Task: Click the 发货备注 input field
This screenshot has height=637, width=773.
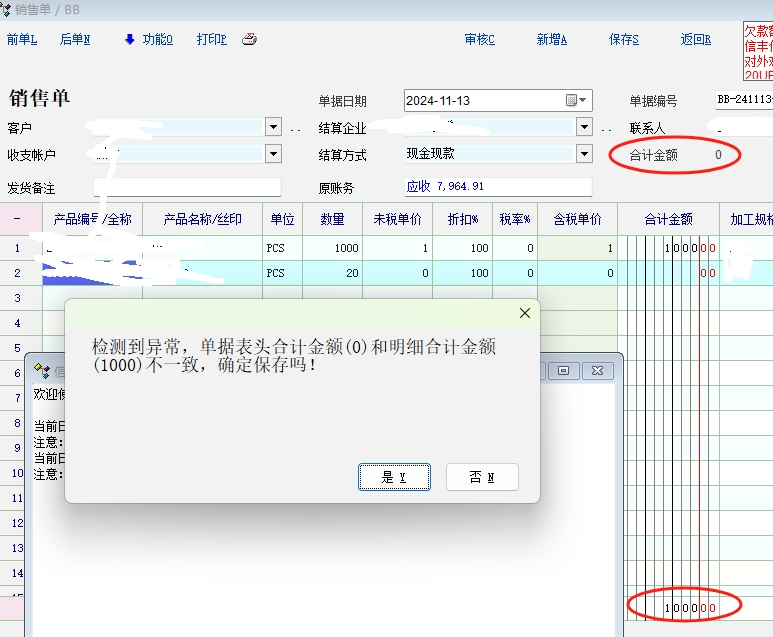Action: coord(187,187)
